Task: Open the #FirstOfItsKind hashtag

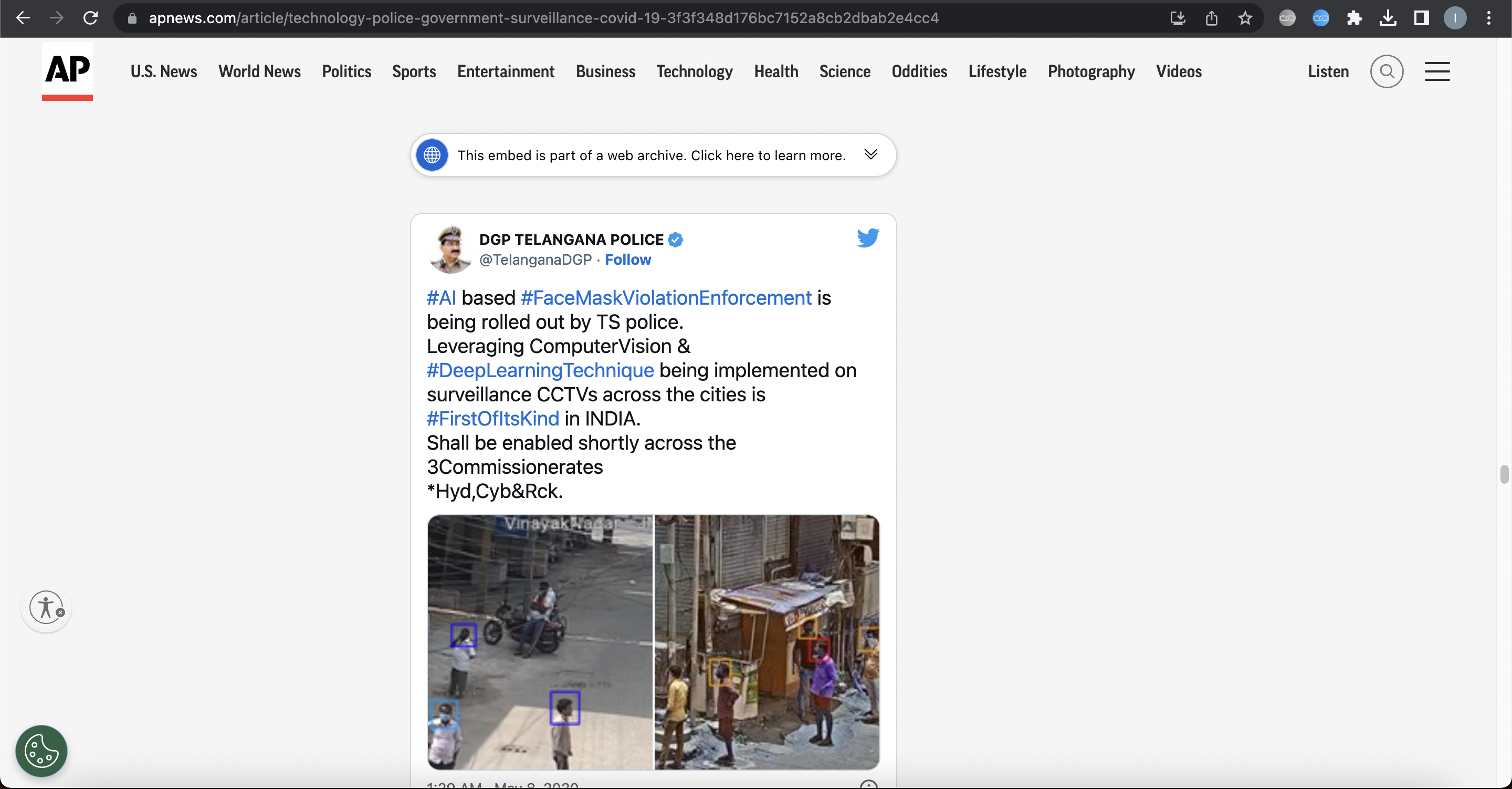Action: tap(492, 418)
